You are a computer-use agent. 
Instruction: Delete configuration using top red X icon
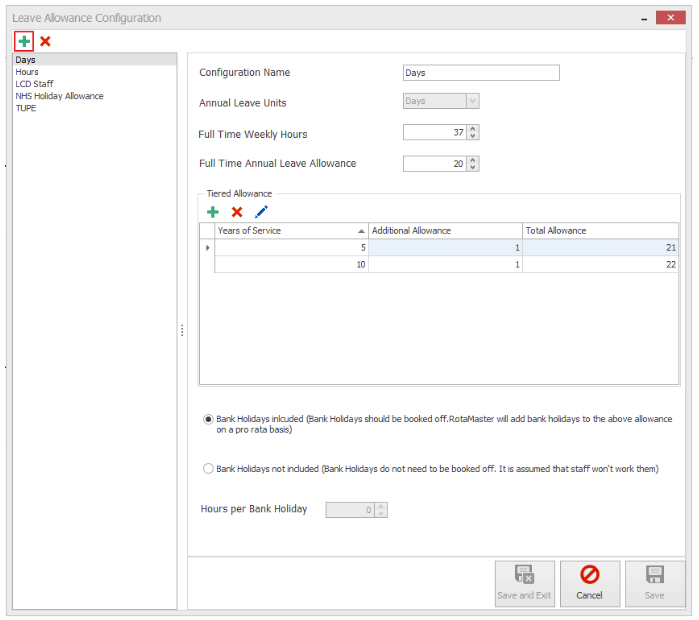click(x=45, y=41)
